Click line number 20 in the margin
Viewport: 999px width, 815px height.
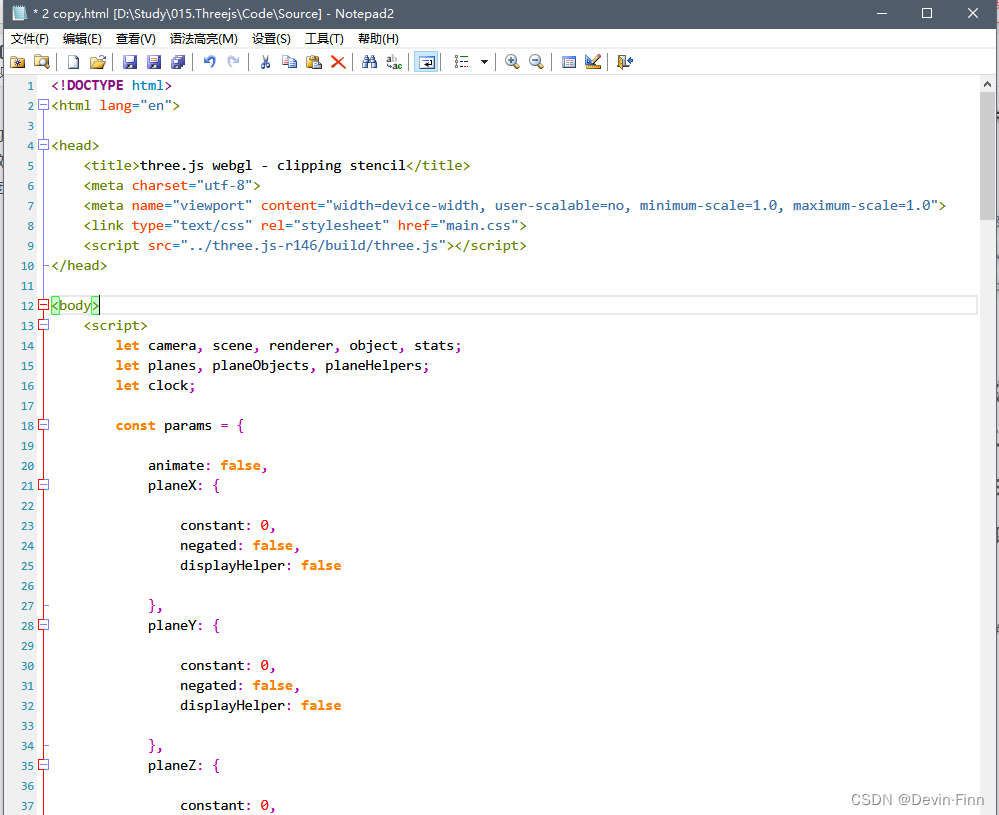tap(27, 466)
